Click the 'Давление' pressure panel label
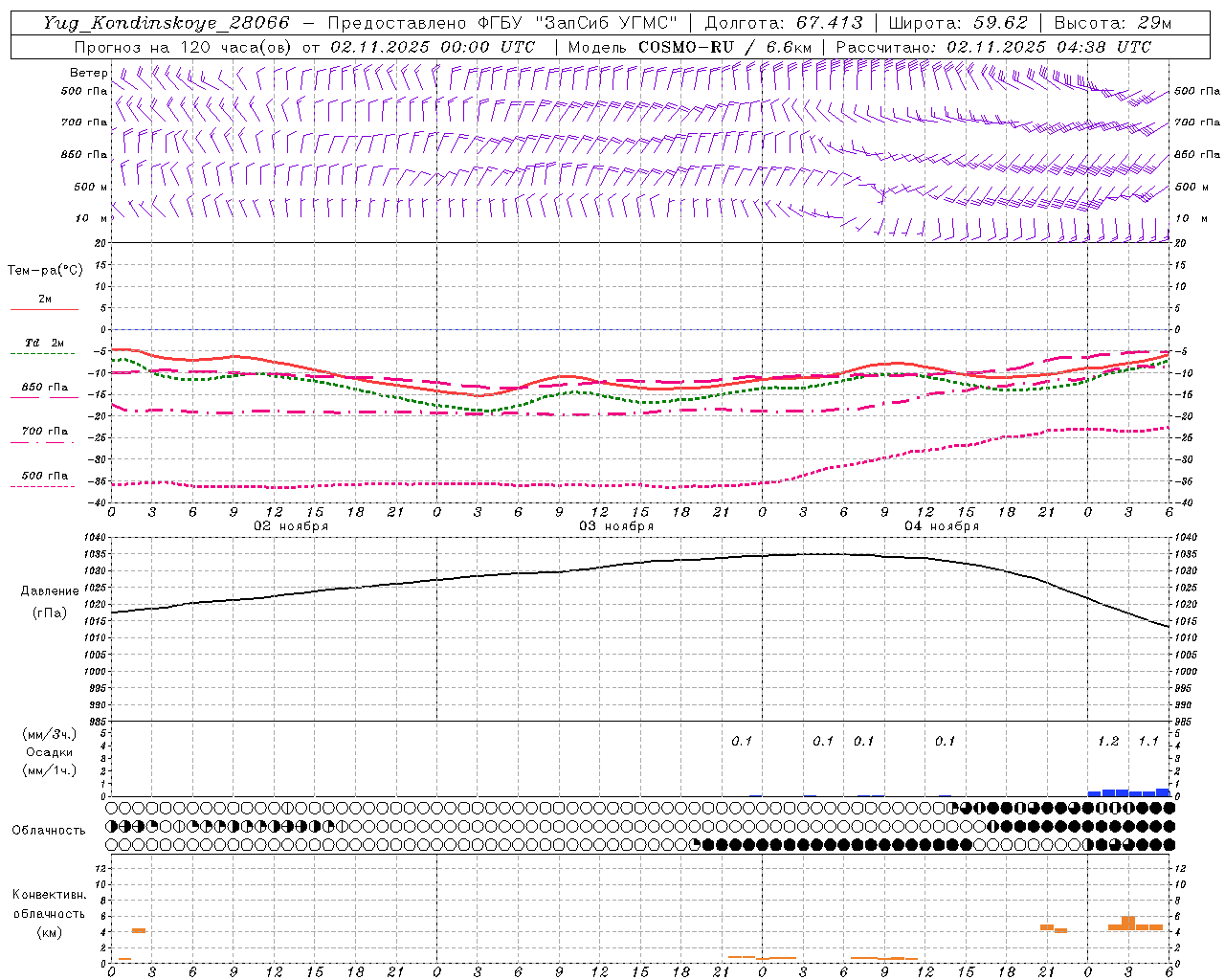The height and width of the screenshot is (980, 1225). coord(50,591)
